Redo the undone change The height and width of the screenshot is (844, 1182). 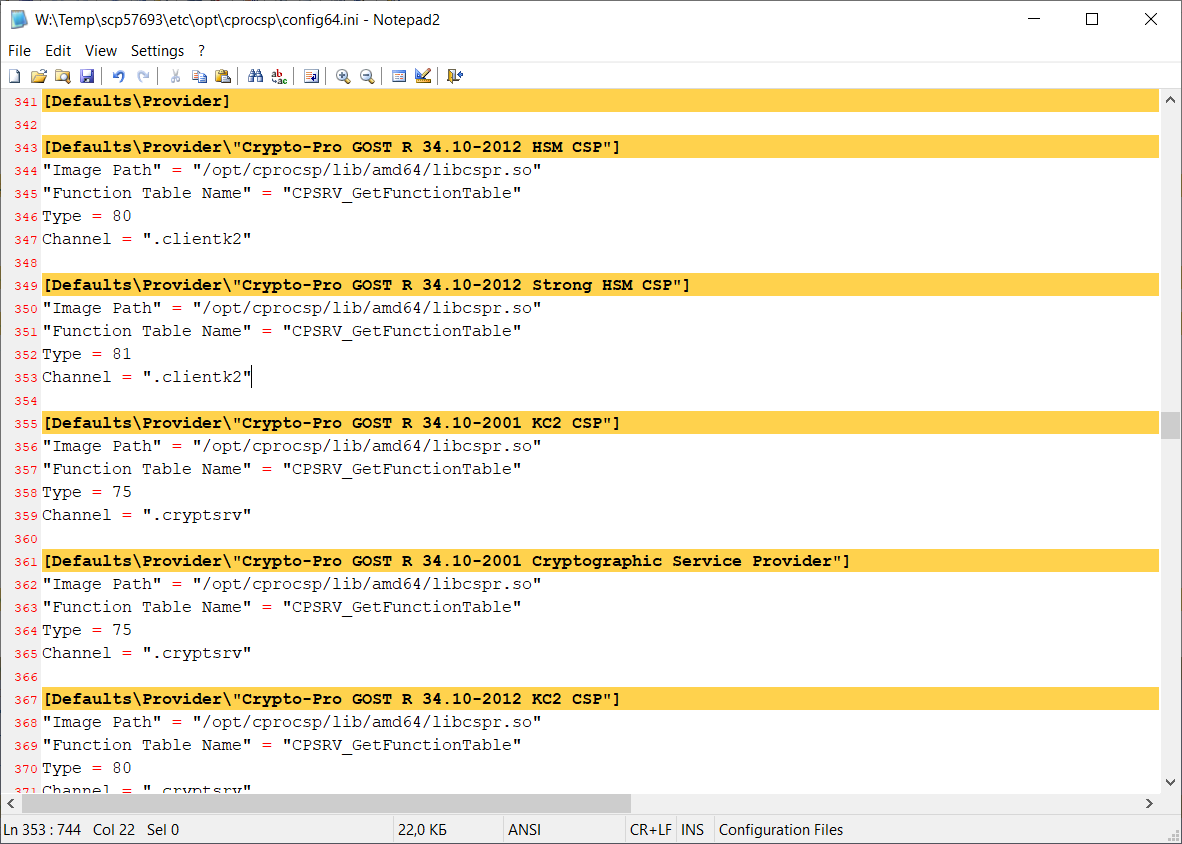(143, 76)
